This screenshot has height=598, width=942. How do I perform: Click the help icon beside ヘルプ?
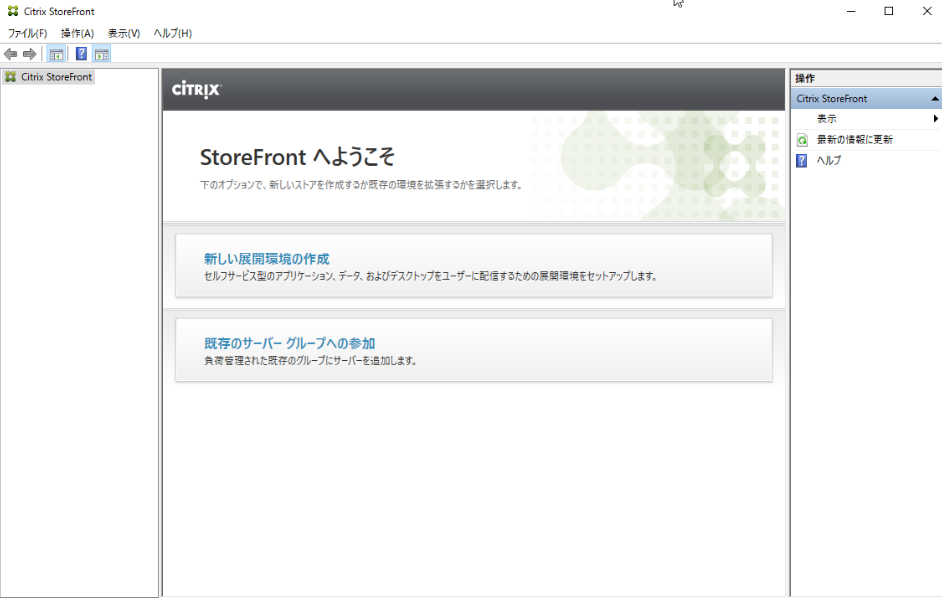[x=802, y=160]
